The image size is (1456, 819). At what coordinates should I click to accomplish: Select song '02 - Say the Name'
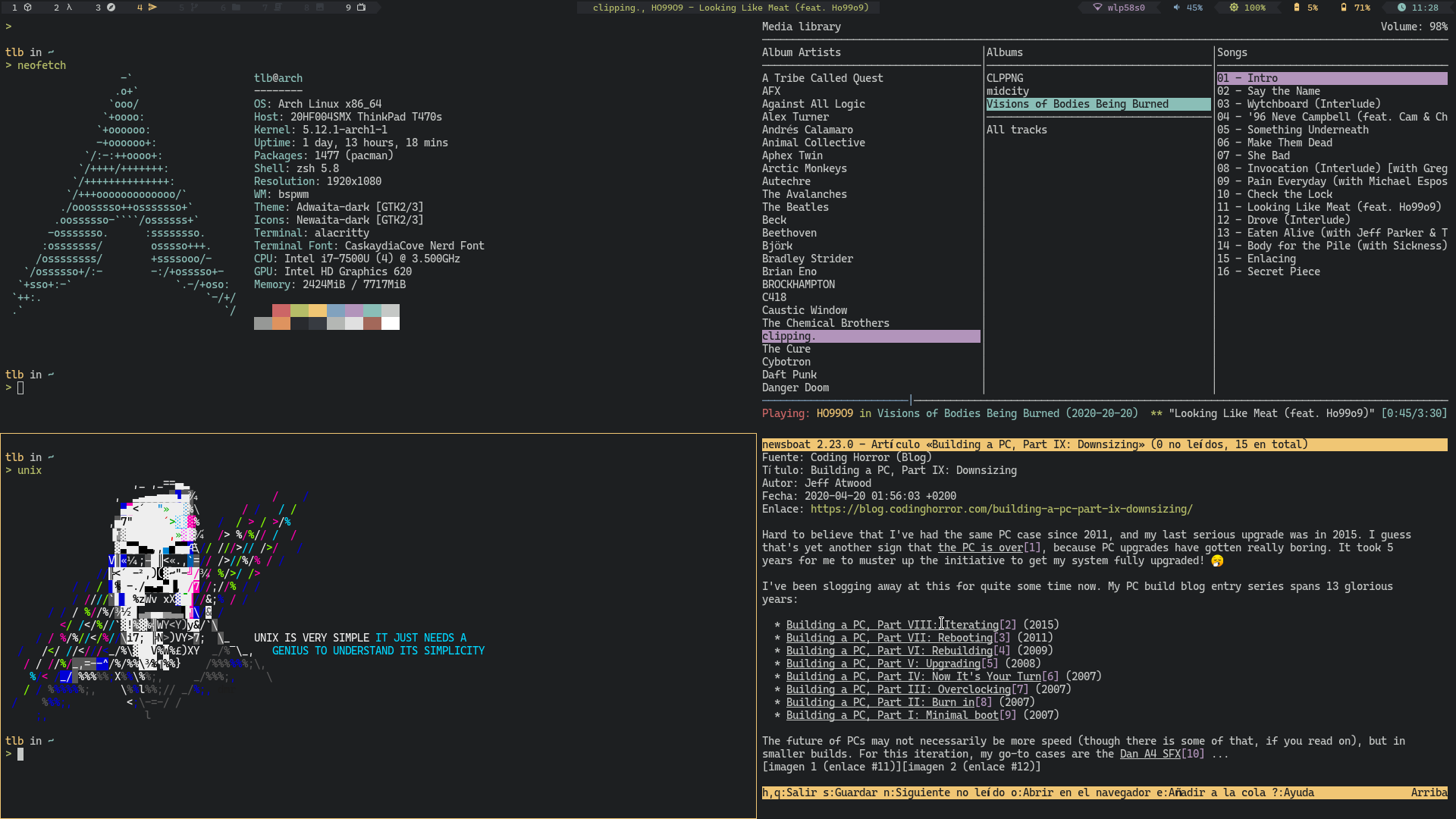pos(1268,91)
